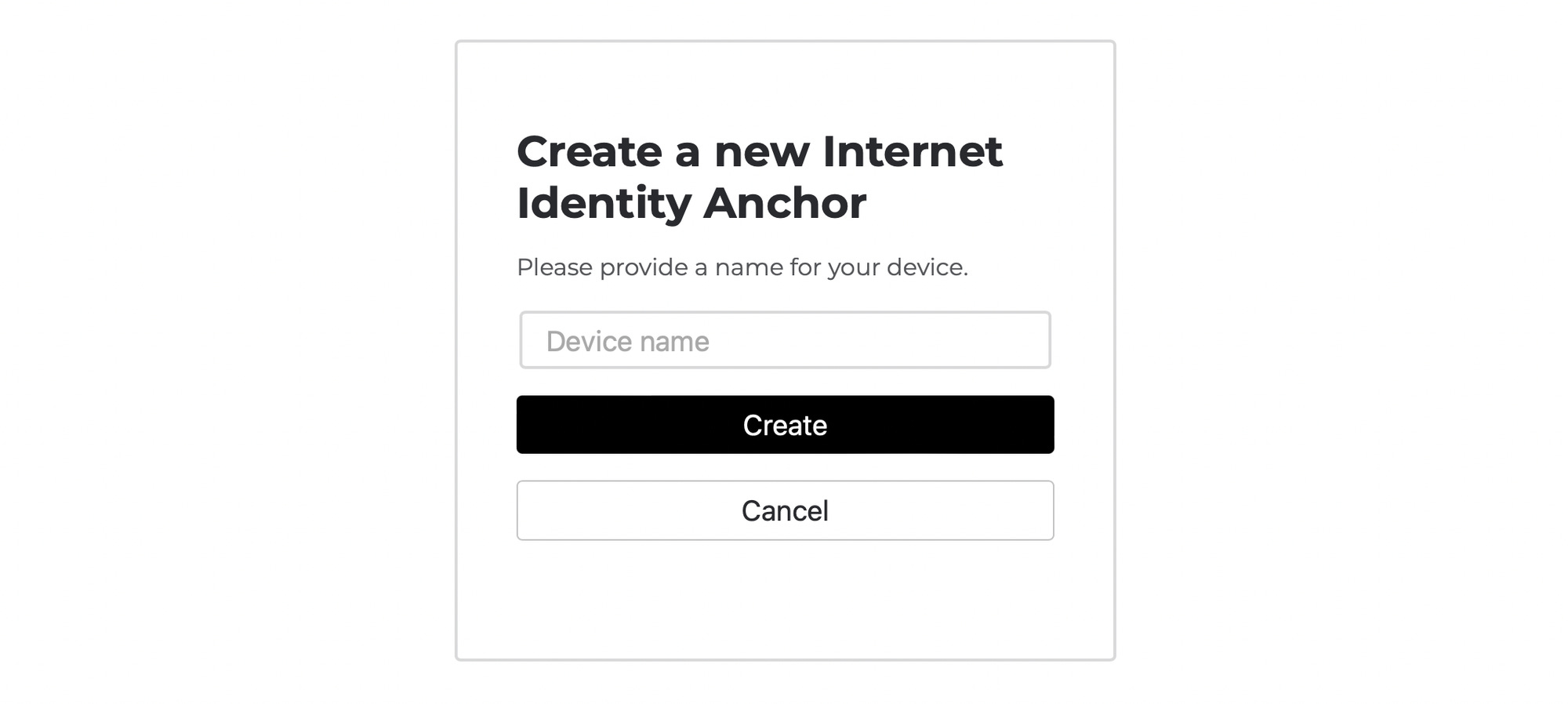
Task: Click the 'Create' label text in the black button
Action: pyautogui.click(x=785, y=425)
